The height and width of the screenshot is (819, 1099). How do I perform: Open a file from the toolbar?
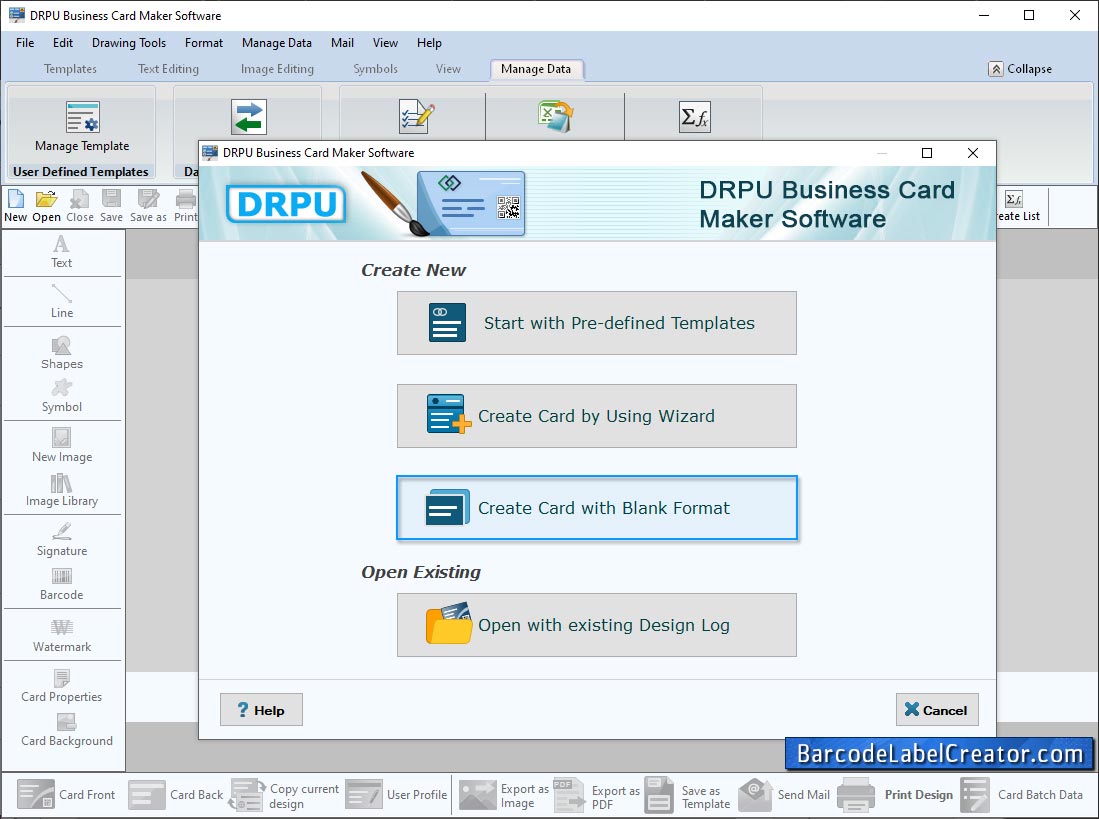click(46, 206)
